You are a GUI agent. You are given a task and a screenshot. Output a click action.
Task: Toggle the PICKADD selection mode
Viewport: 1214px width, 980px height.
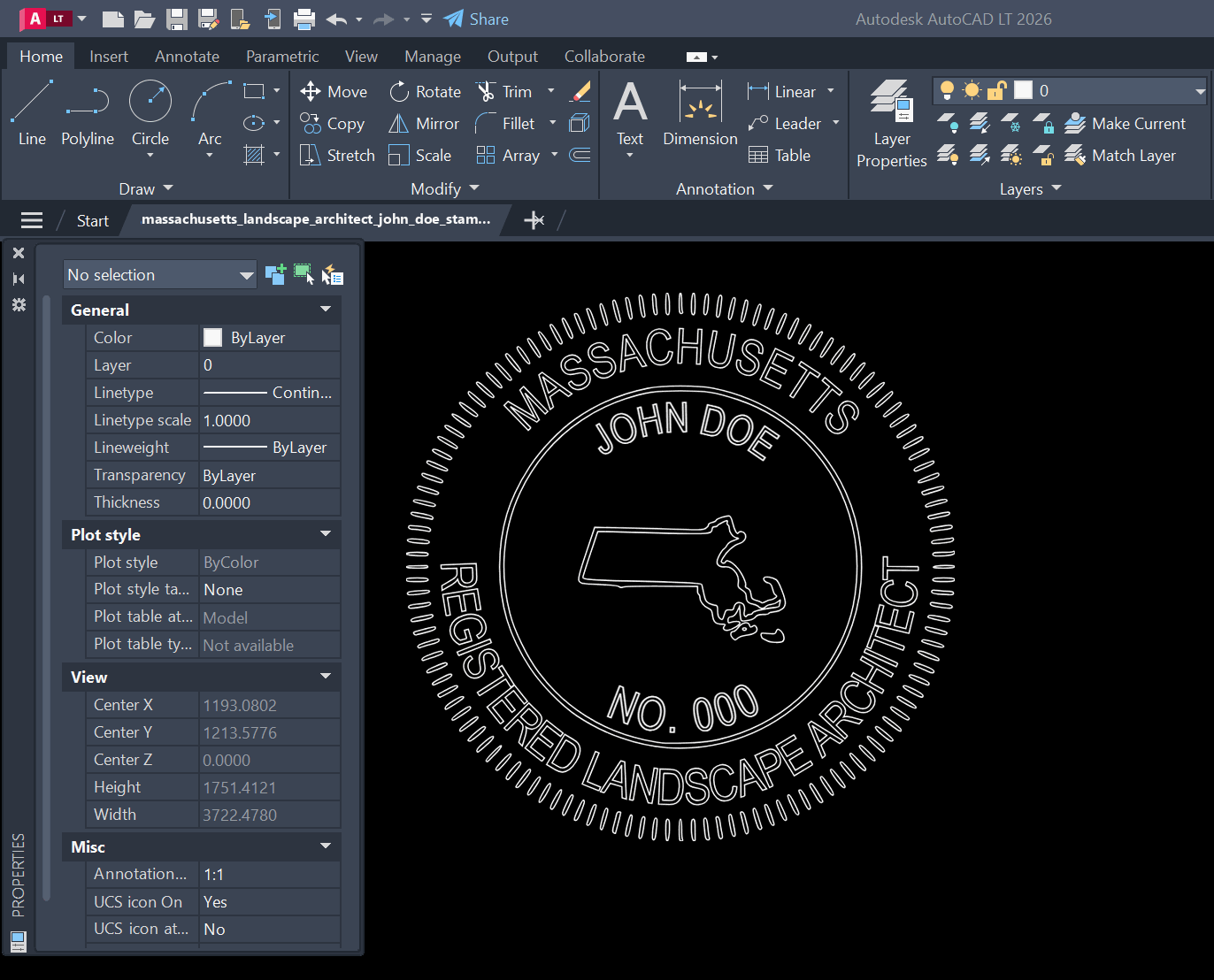click(x=275, y=274)
